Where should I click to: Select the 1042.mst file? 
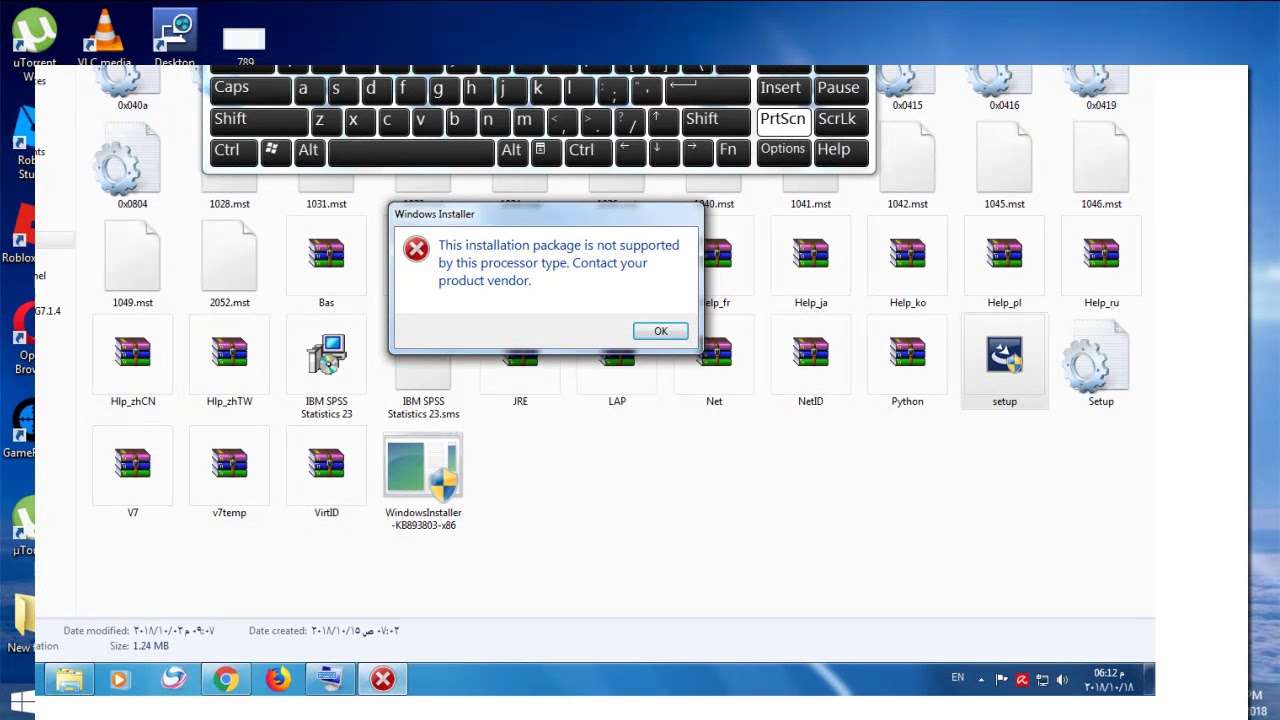[907, 165]
